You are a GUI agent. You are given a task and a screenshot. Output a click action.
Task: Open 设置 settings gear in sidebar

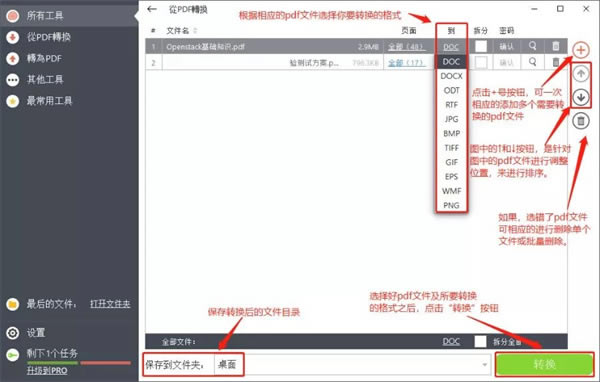(13, 333)
